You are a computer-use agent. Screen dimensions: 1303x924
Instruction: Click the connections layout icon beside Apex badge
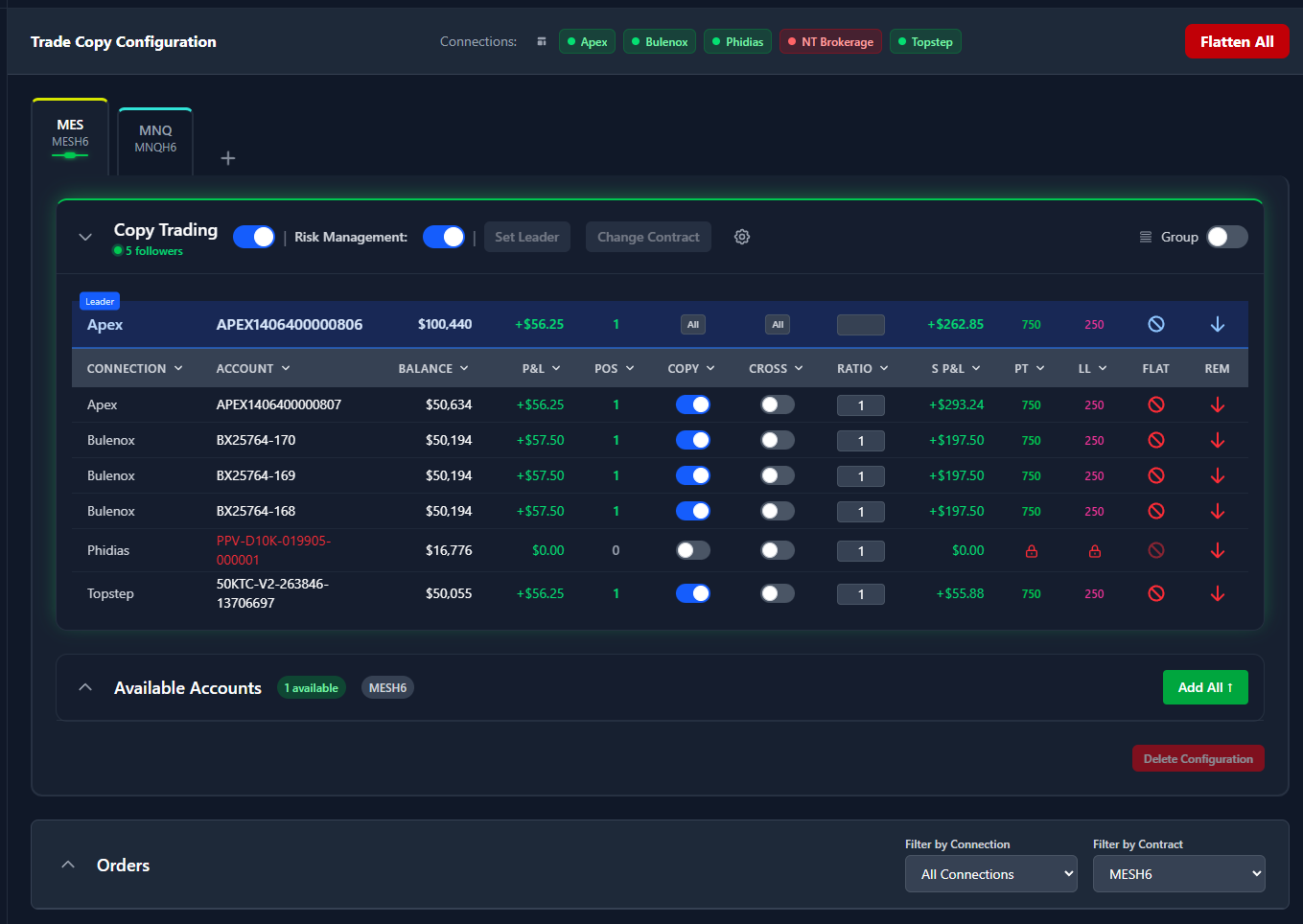pyautogui.click(x=542, y=42)
